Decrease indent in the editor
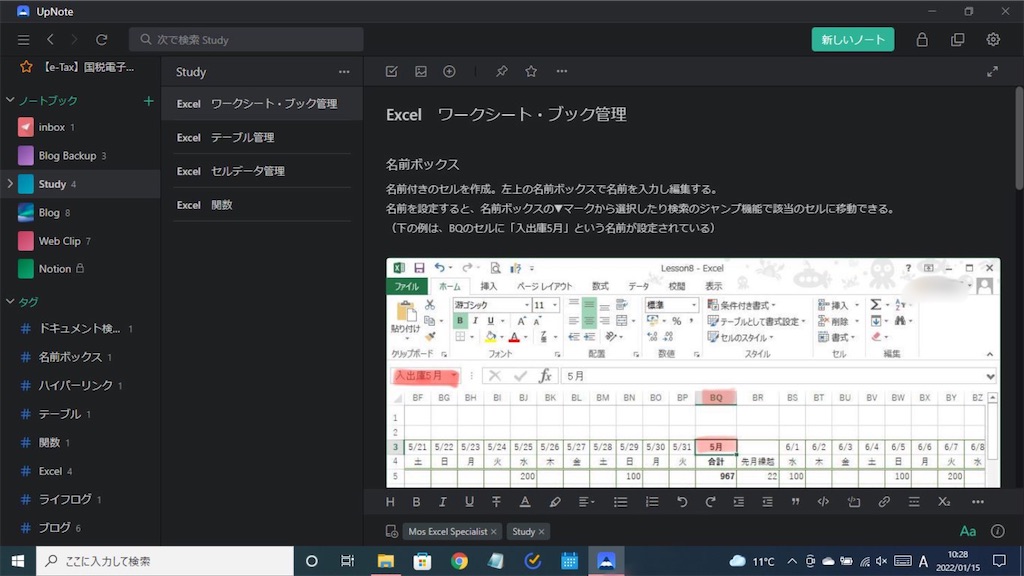The width and height of the screenshot is (1024, 576). point(767,502)
